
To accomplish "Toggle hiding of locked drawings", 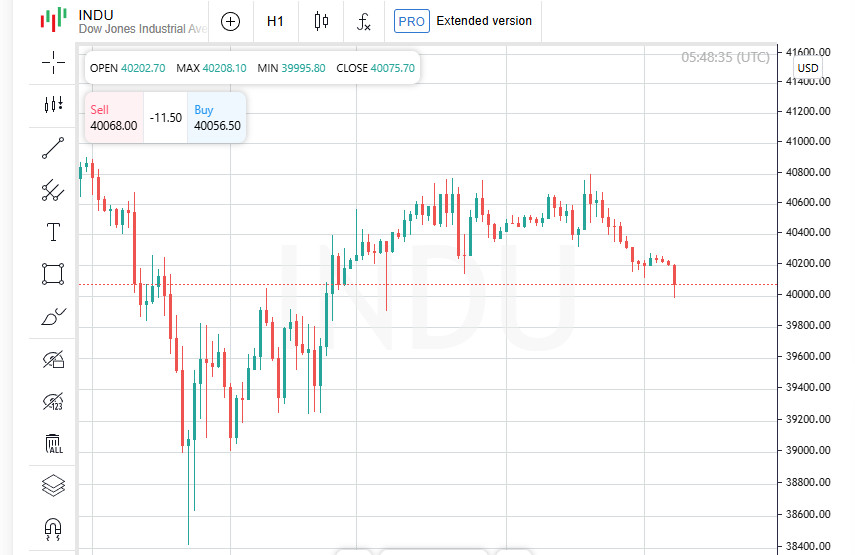I will tap(53, 359).
